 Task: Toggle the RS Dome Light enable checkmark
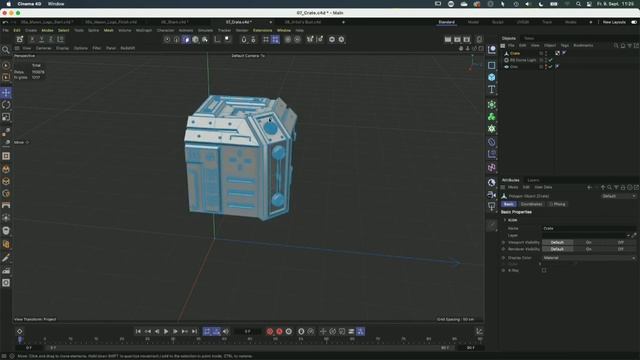pos(551,60)
